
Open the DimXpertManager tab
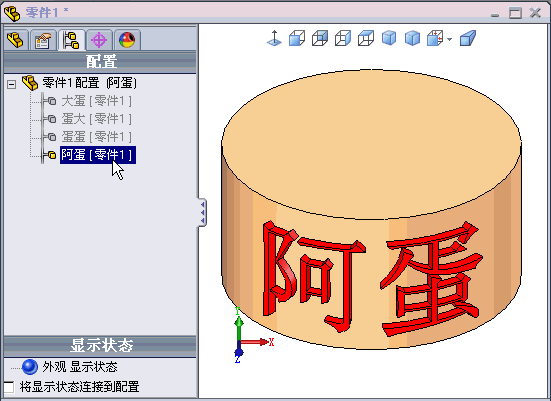tap(99, 40)
